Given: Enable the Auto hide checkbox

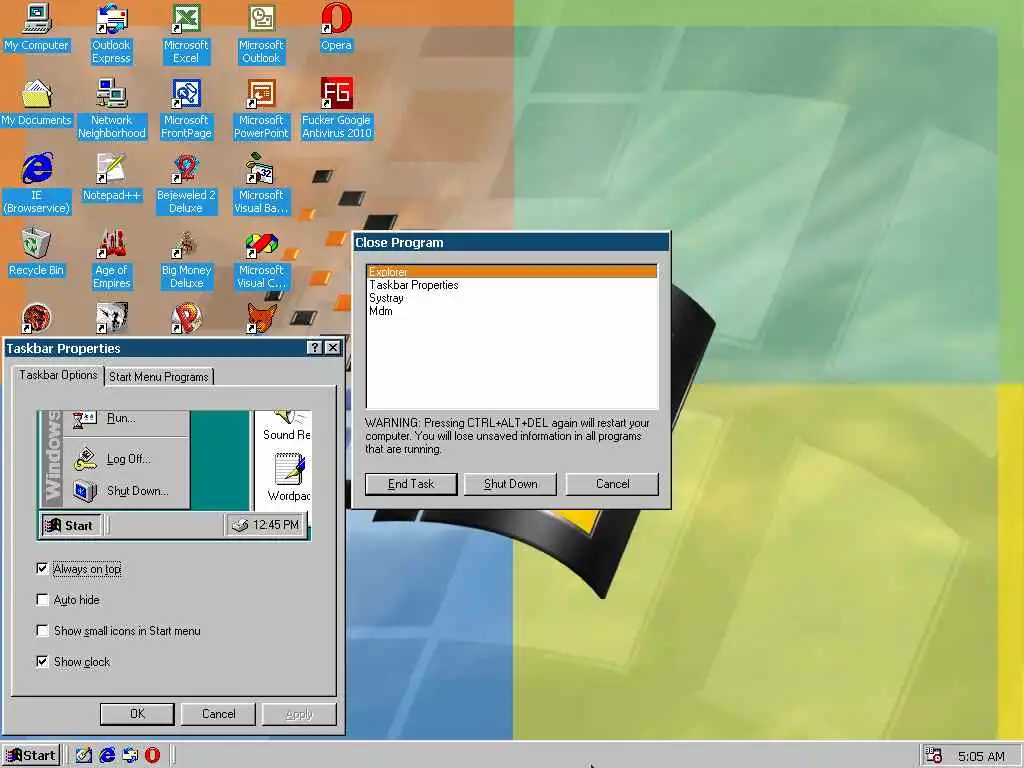Looking at the screenshot, I should (42, 600).
